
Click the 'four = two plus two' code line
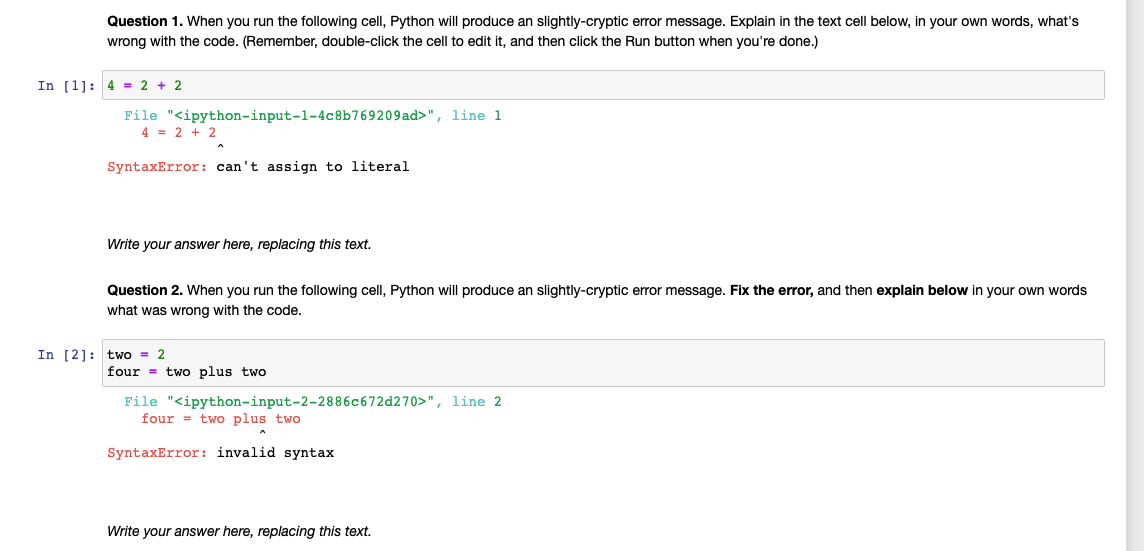point(187,372)
